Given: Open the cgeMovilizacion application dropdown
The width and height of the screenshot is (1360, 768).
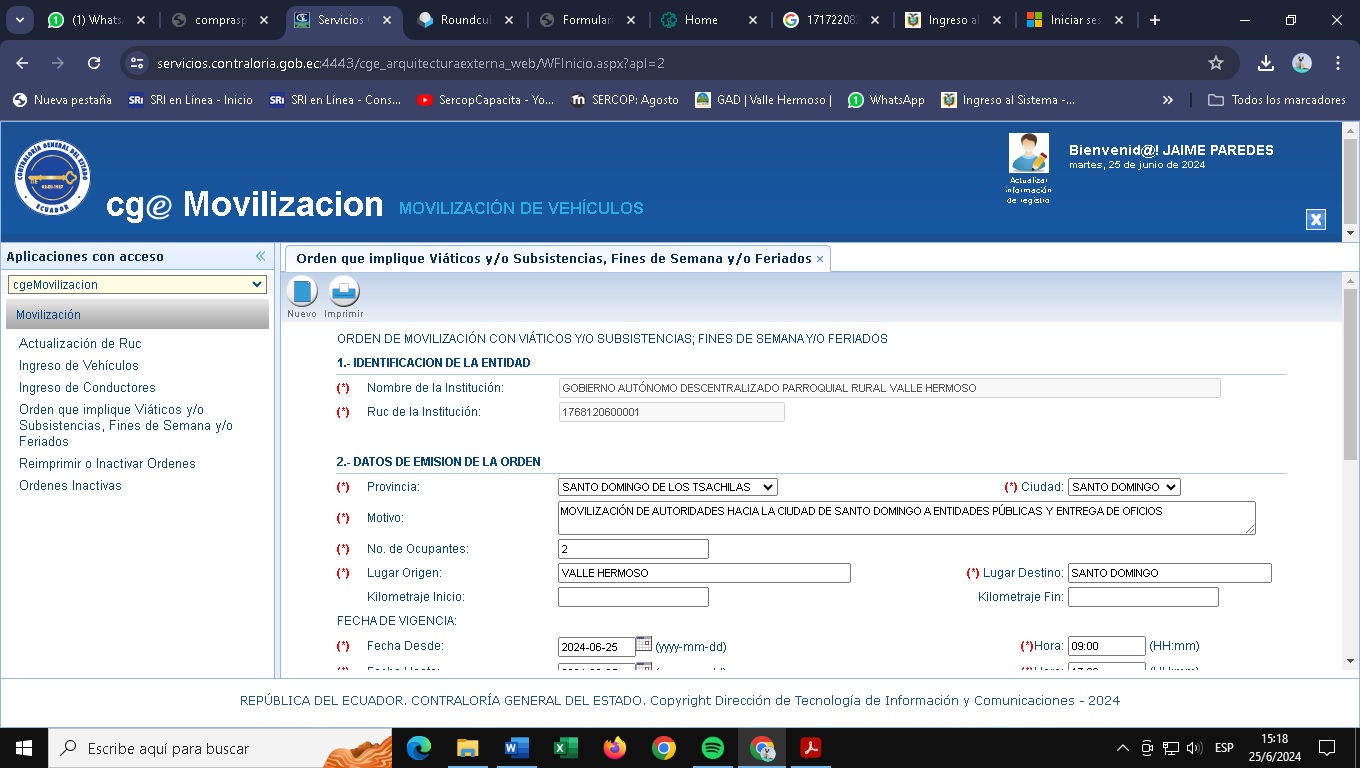Looking at the screenshot, I should tap(137, 285).
